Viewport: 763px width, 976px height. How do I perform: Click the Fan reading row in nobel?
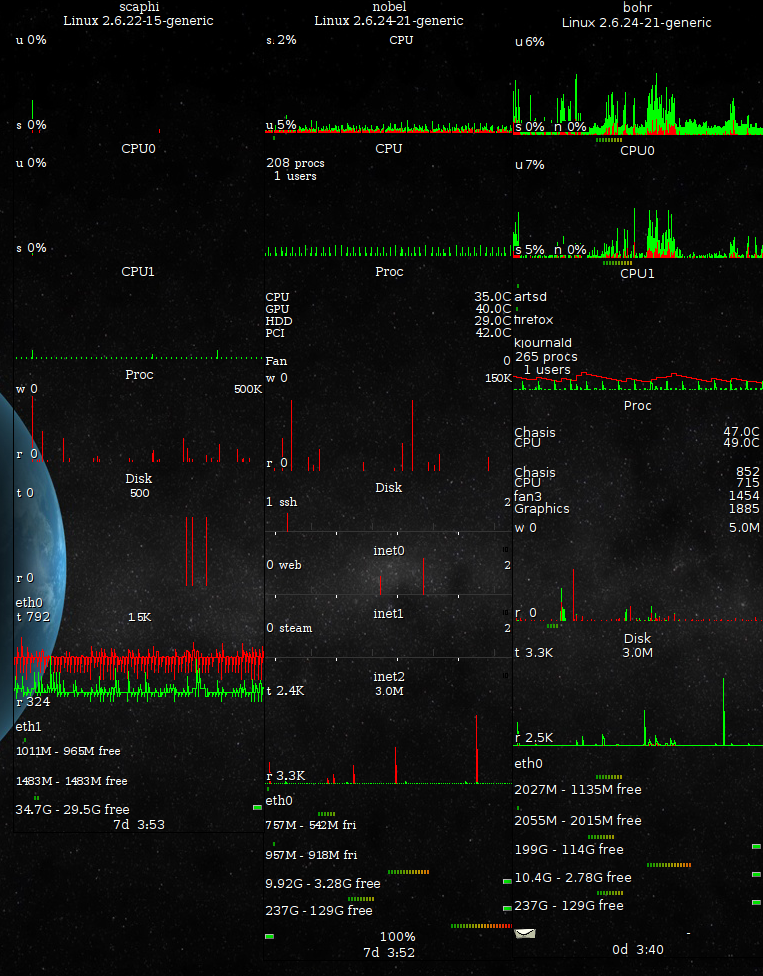(x=388, y=360)
